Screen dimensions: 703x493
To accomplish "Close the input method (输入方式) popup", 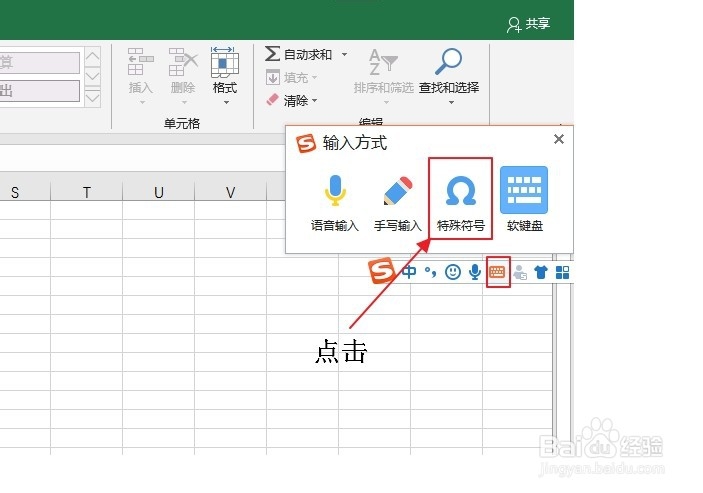I will (559, 139).
